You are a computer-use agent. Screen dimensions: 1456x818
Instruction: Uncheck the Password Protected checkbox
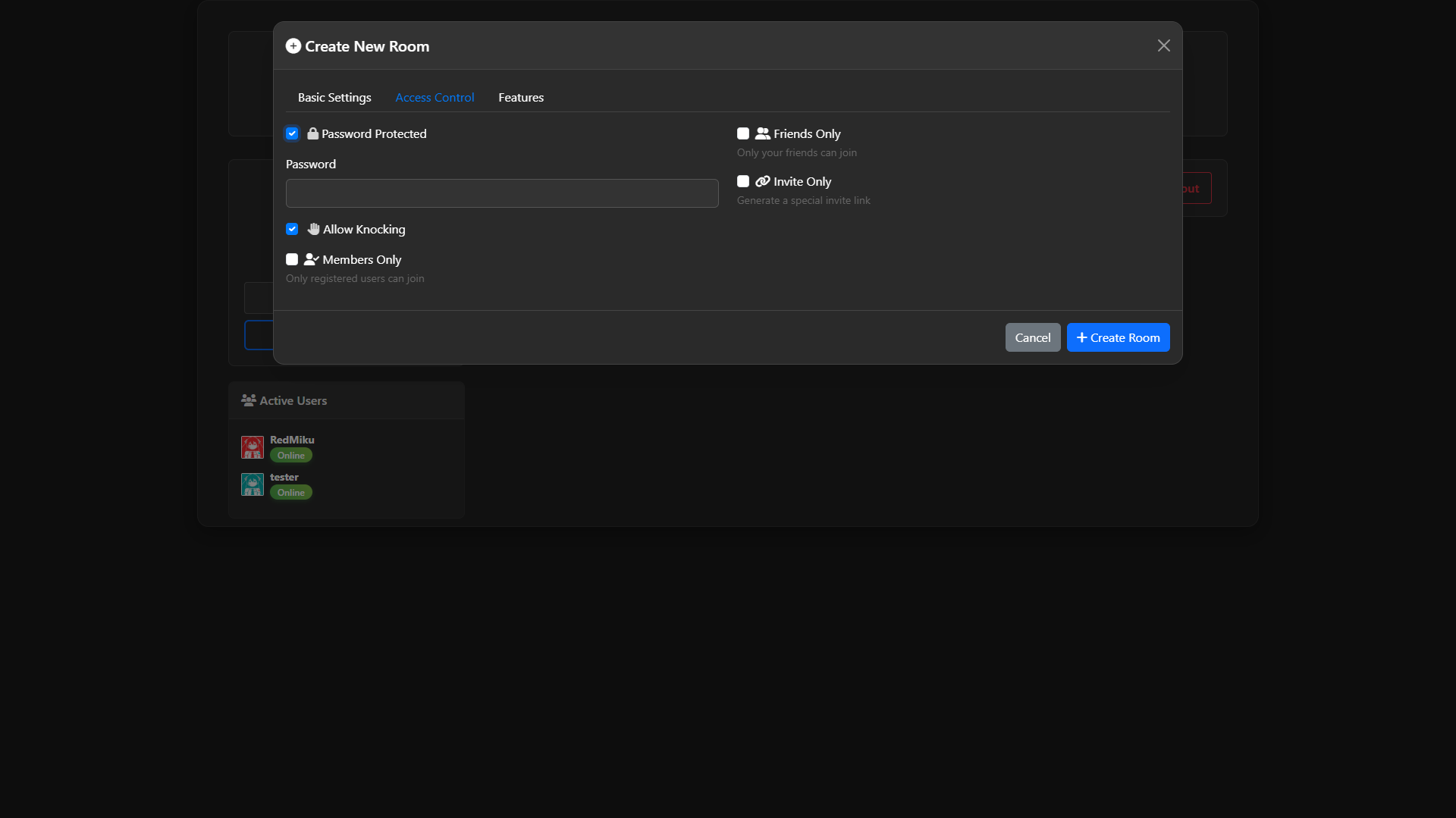(x=292, y=133)
